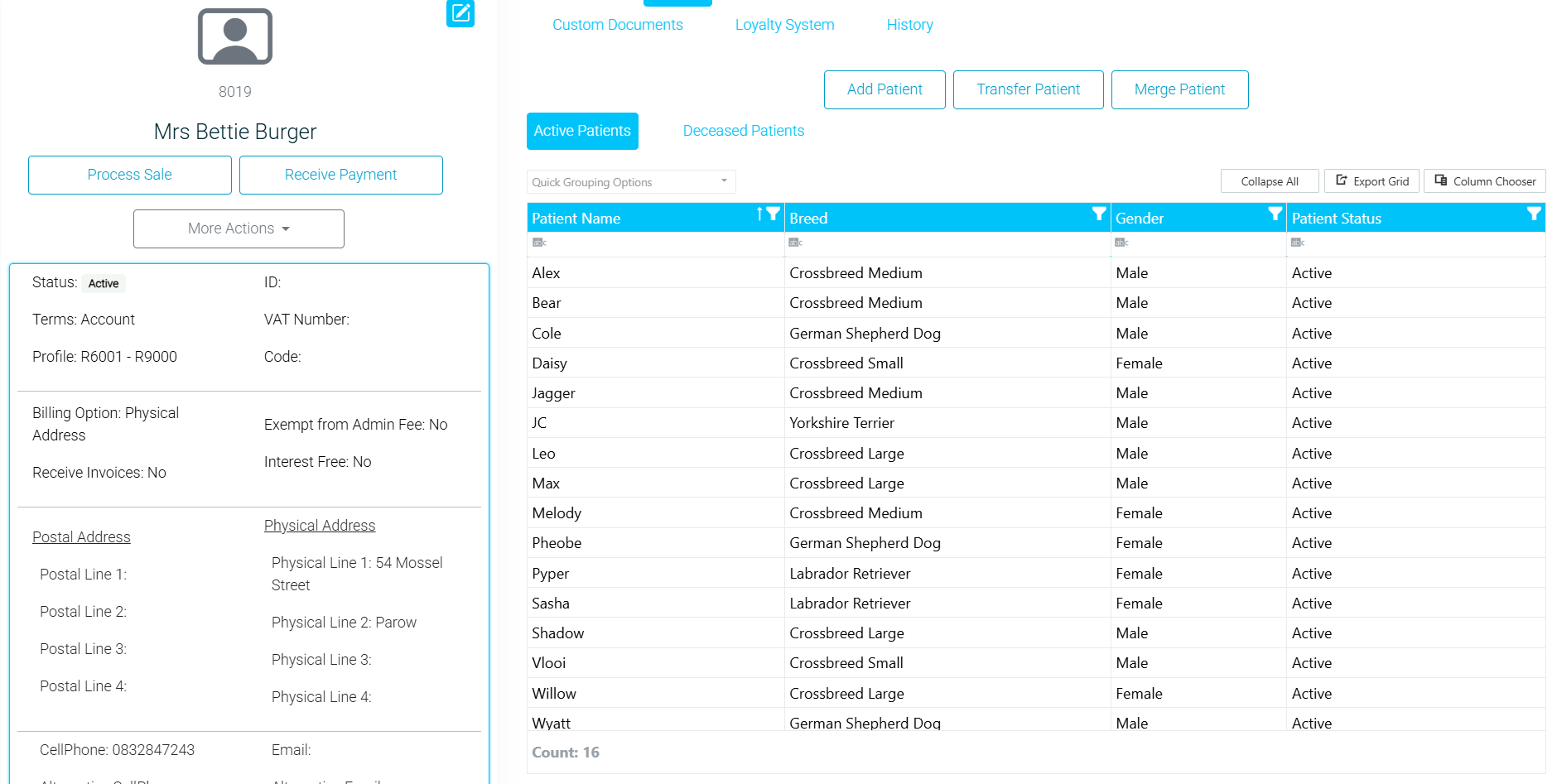
Task: Click the Merge Patient button
Action: [1179, 89]
